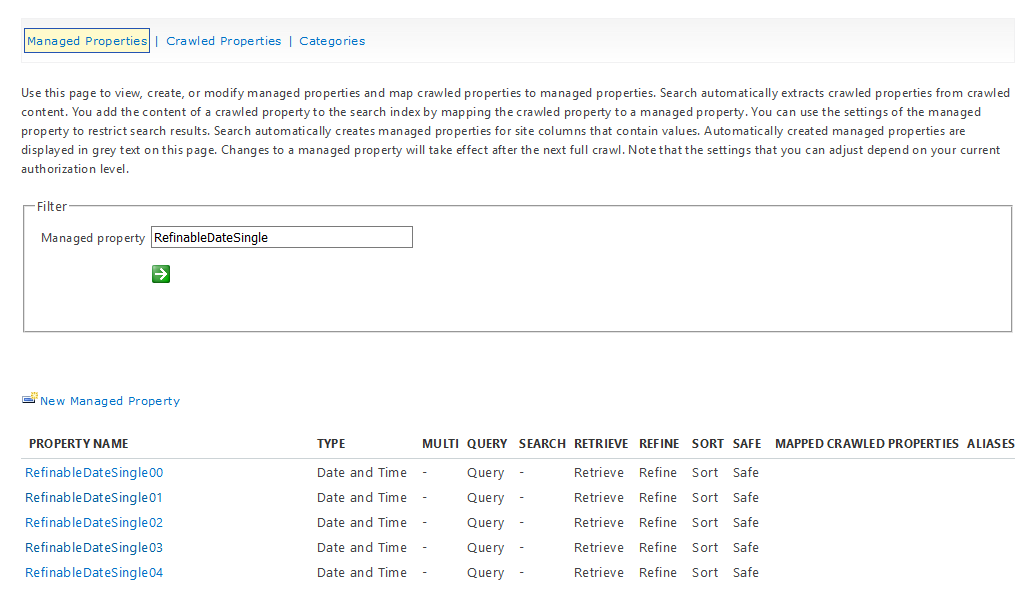This screenshot has height=601, width=1029.
Task: Click the REFINE column header
Action: pyautogui.click(x=658, y=443)
